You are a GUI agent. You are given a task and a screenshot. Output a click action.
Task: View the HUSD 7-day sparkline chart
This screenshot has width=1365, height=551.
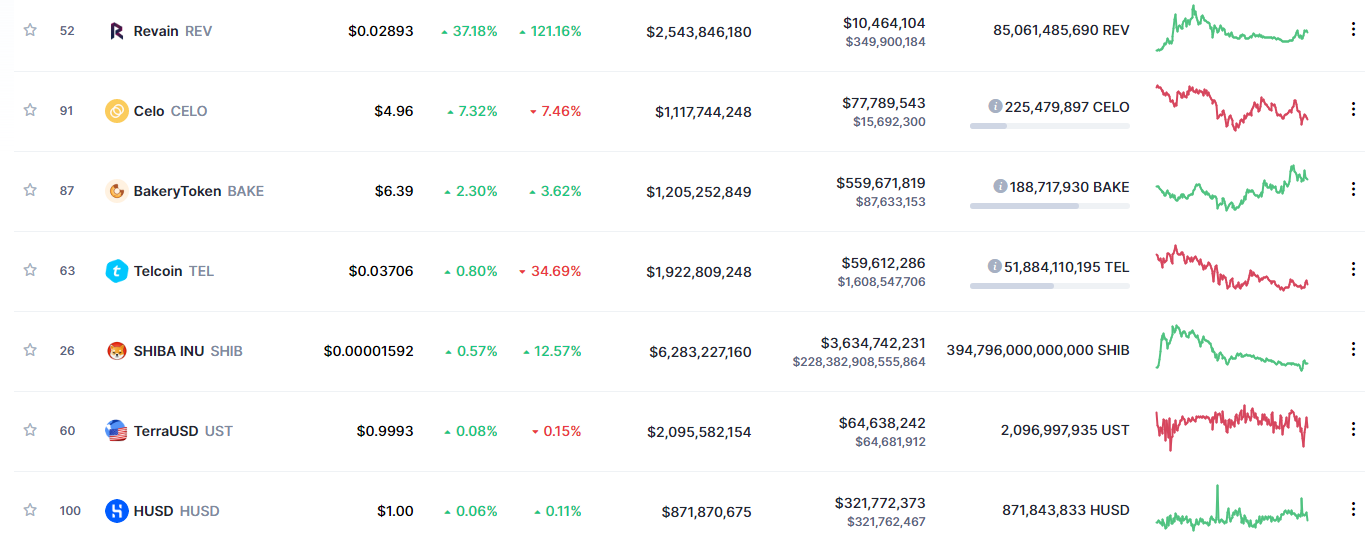[1231, 510]
